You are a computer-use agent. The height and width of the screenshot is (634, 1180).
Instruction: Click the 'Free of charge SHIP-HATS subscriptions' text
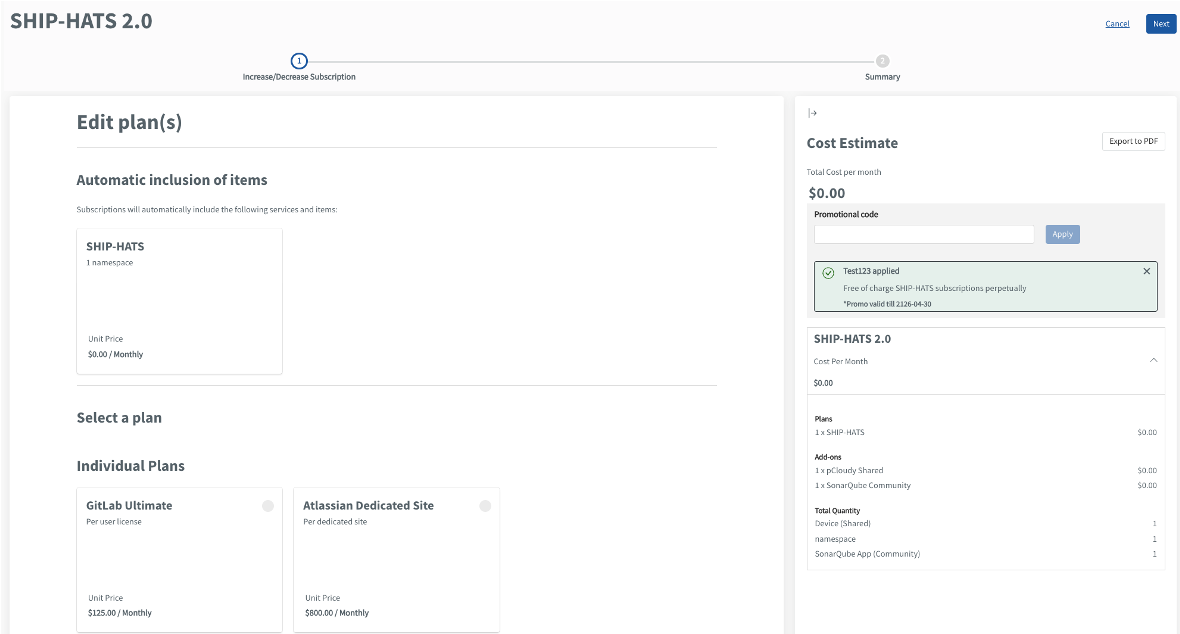pos(935,288)
